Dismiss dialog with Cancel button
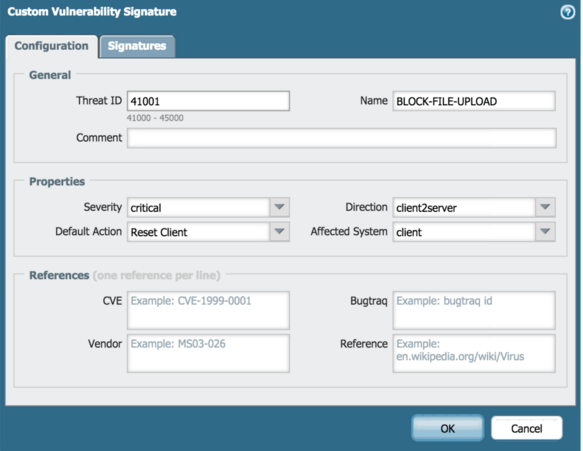This screenshot has width=583, height=451. coord(526,428)
